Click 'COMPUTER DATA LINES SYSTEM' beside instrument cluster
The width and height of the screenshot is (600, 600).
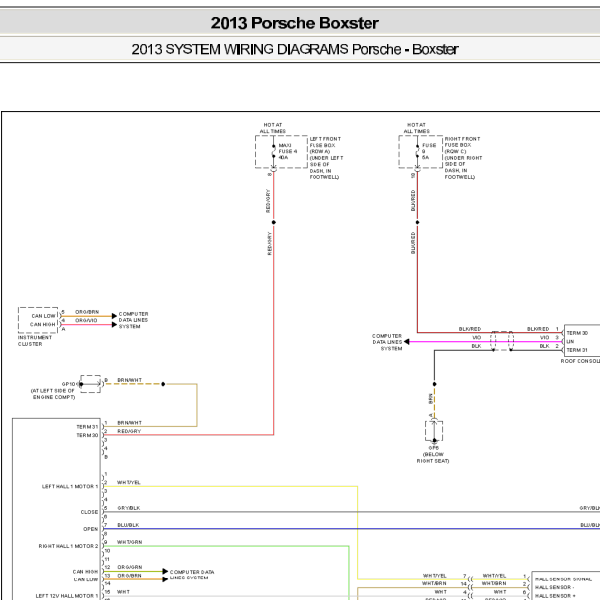pos(133,320)
